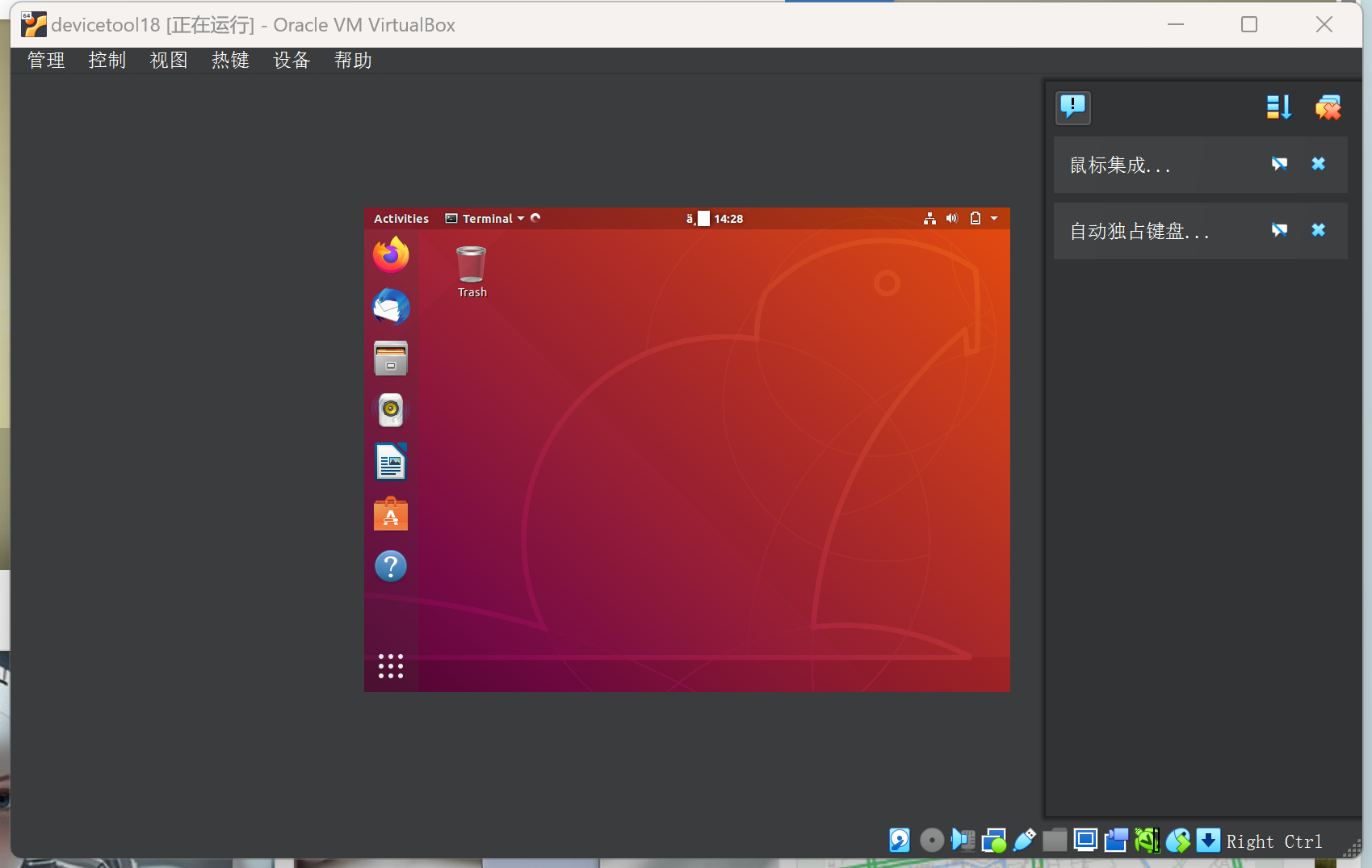Click the display status bar icon
Viewport: 1372px width, 868px height.
coord(1085,841)
